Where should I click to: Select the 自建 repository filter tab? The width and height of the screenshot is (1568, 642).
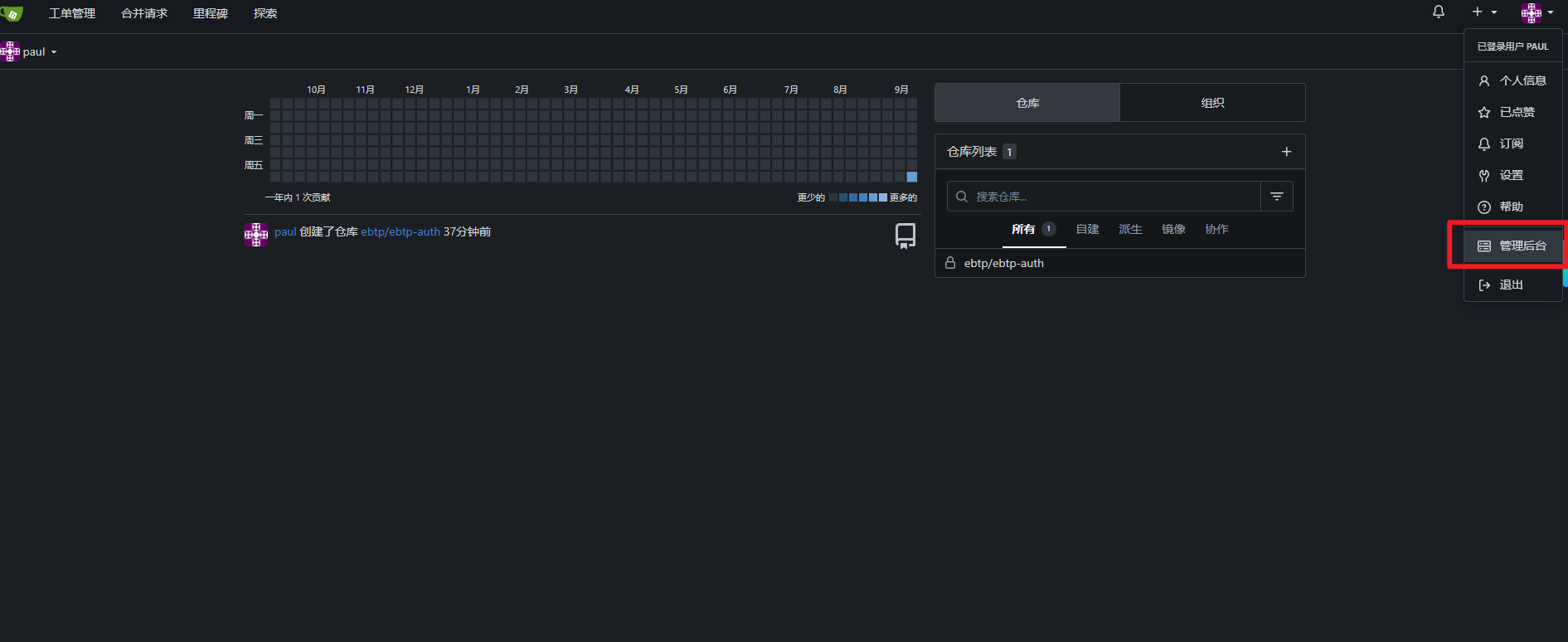1087,229
